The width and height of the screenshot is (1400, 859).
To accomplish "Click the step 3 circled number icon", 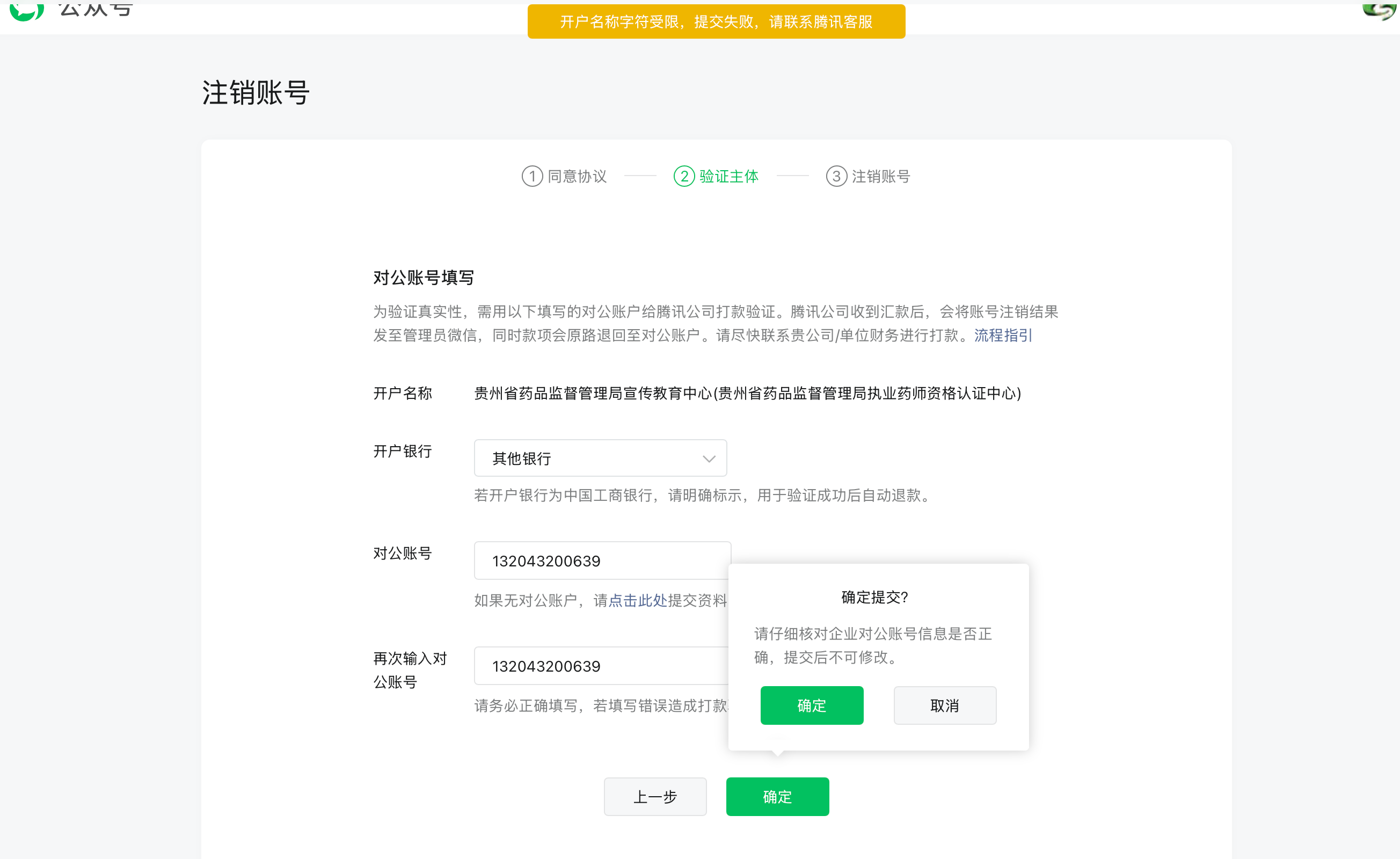I will click(836, 176).
